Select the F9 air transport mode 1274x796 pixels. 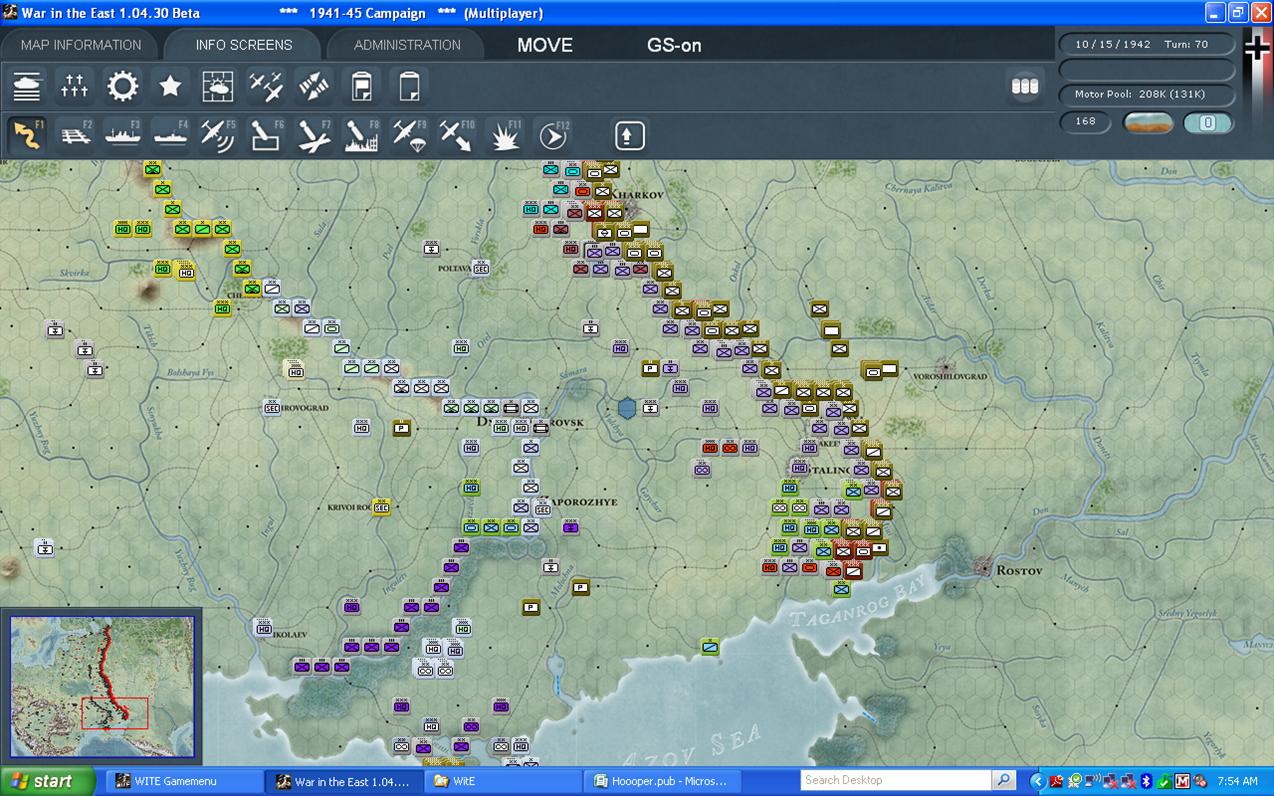click(x=409, y=136)
